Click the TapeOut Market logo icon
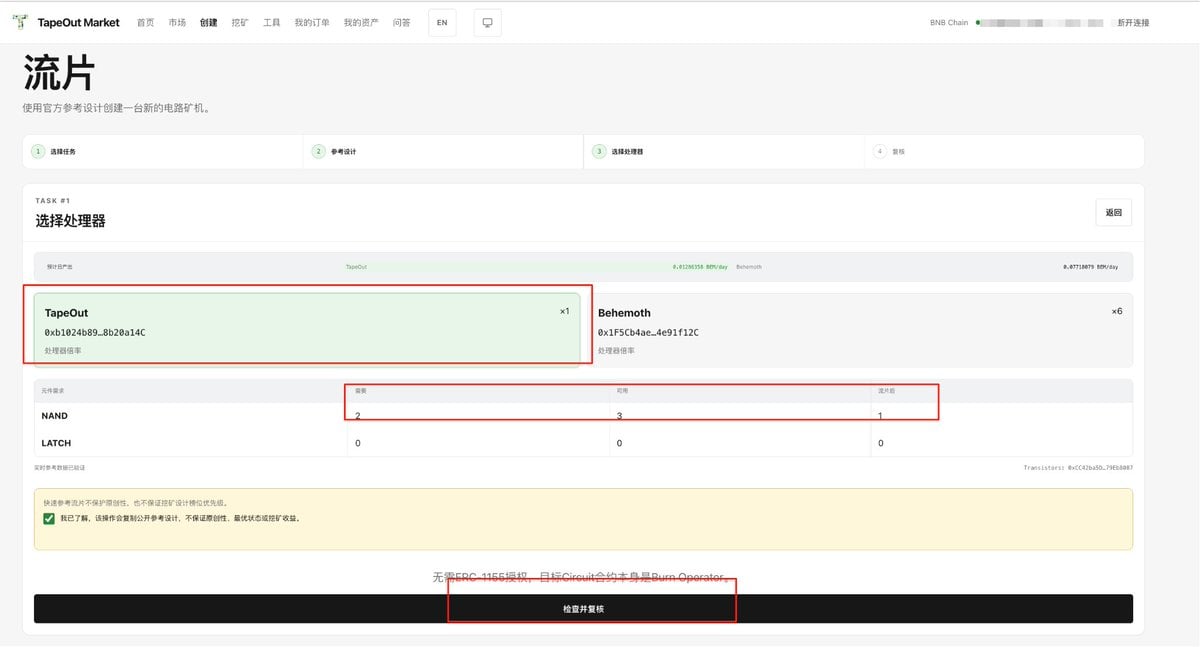This screenshot has height=647, width=1200. [x=20, y=22]
